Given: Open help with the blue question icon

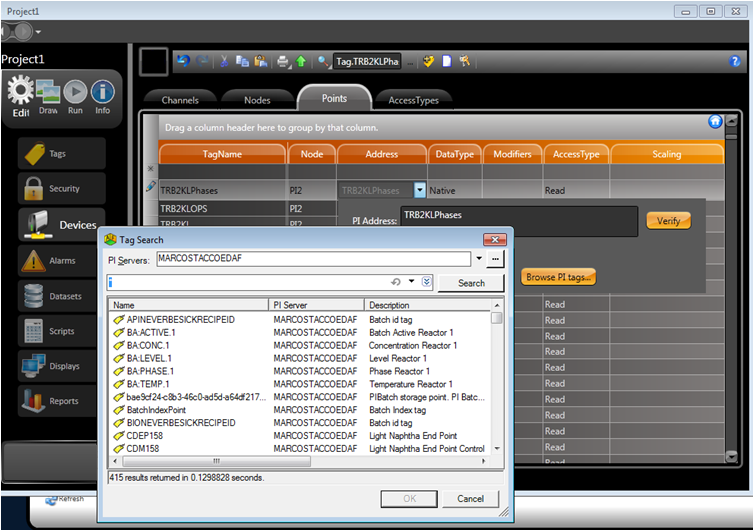Looking at the screenshot, I should tap(735, 61).
